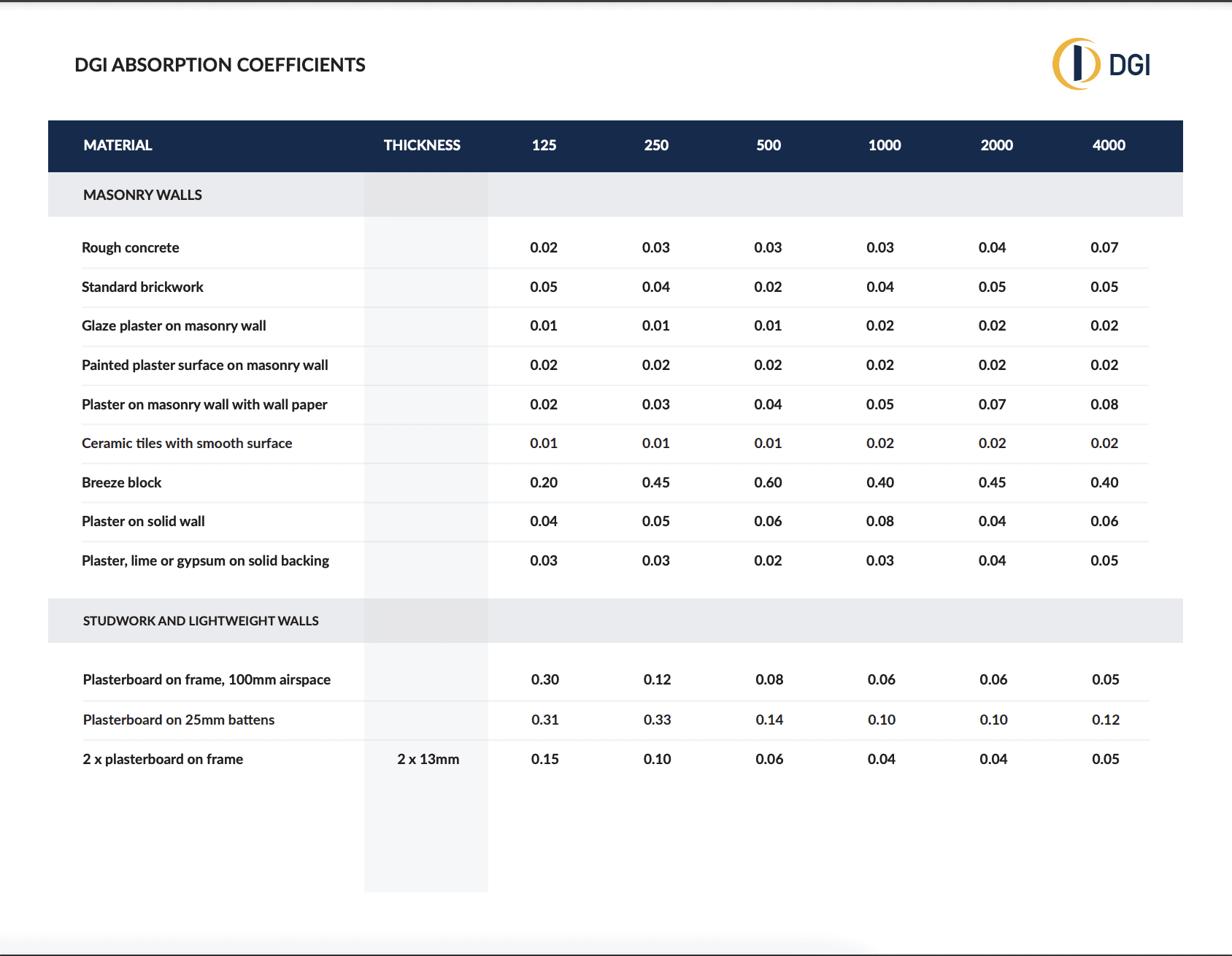
Task: Click the 4000 frequency column header
Action: click(x=1108, y=145)
